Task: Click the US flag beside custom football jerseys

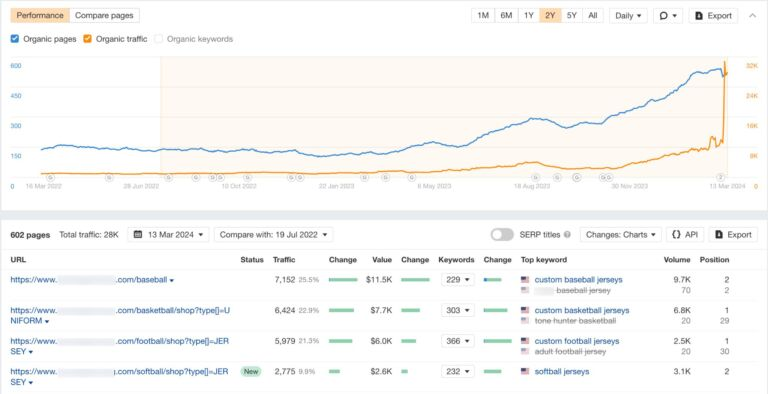Action: [x=525, y=341]
